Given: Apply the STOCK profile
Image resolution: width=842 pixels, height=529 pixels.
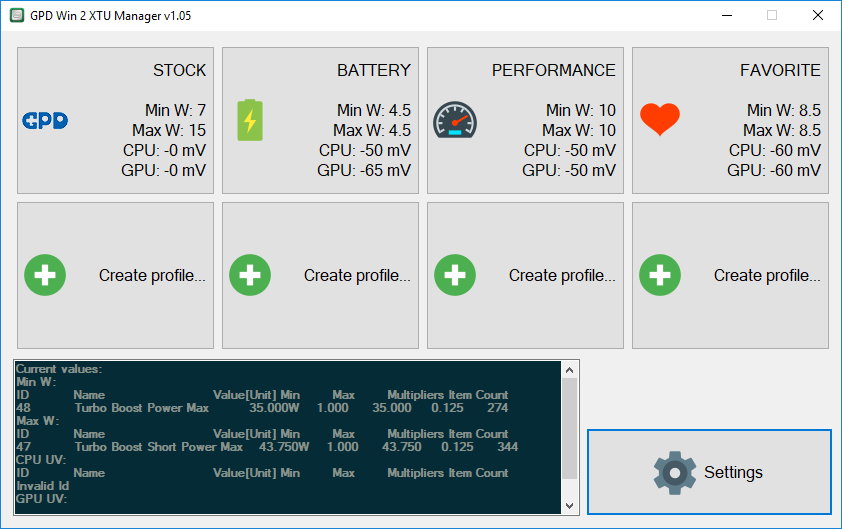Looking at the screenshot, I should point(115,120).
